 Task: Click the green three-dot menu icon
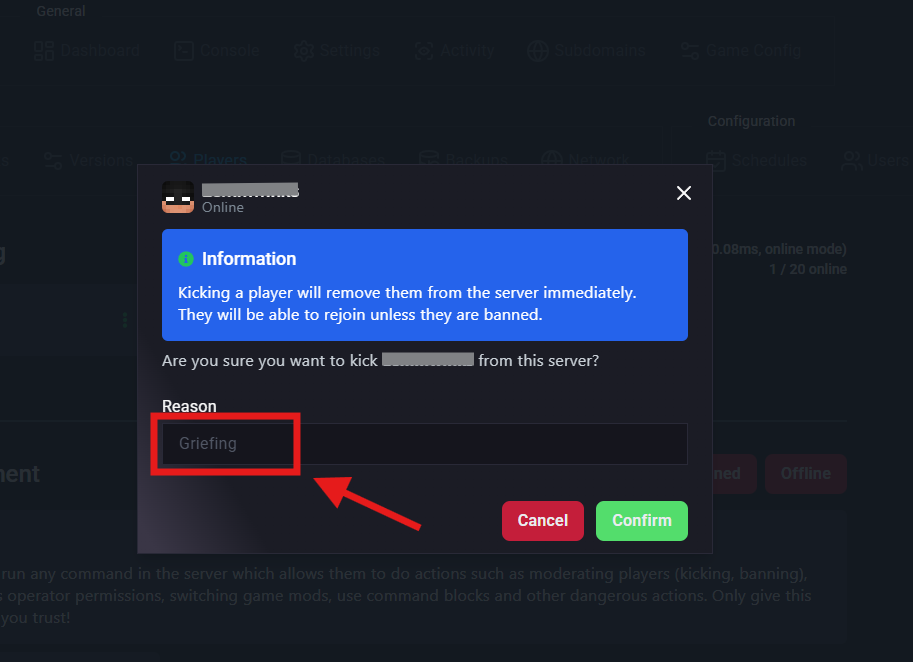(125, 320)
